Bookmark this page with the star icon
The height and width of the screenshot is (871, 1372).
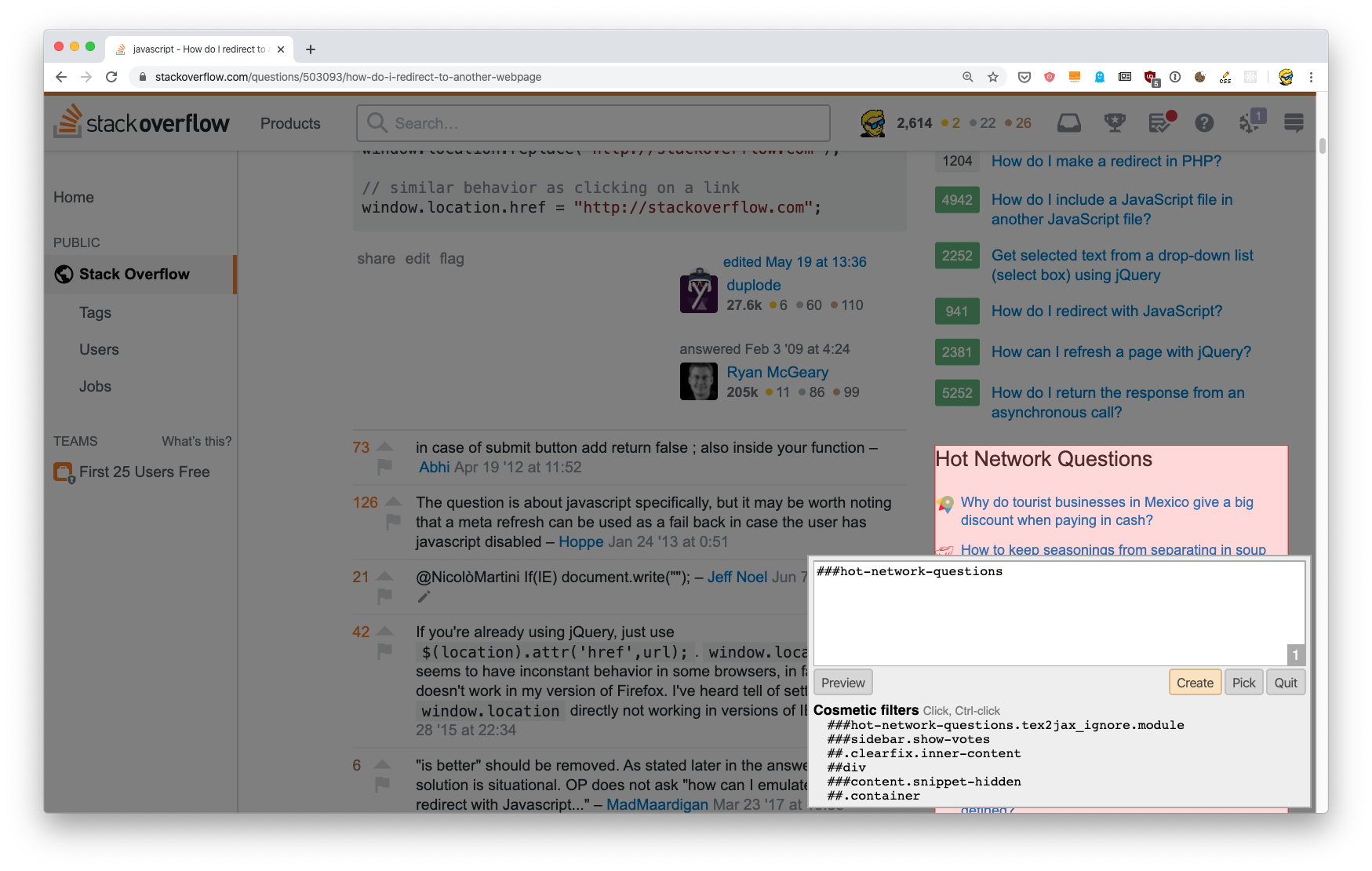(x=993, y=77)
